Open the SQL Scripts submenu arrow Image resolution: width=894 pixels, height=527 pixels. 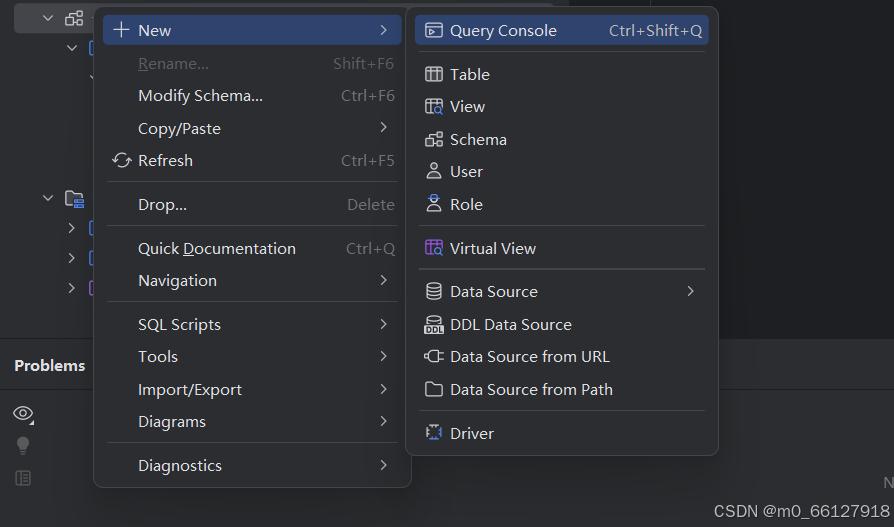click(x=384, y=324)
